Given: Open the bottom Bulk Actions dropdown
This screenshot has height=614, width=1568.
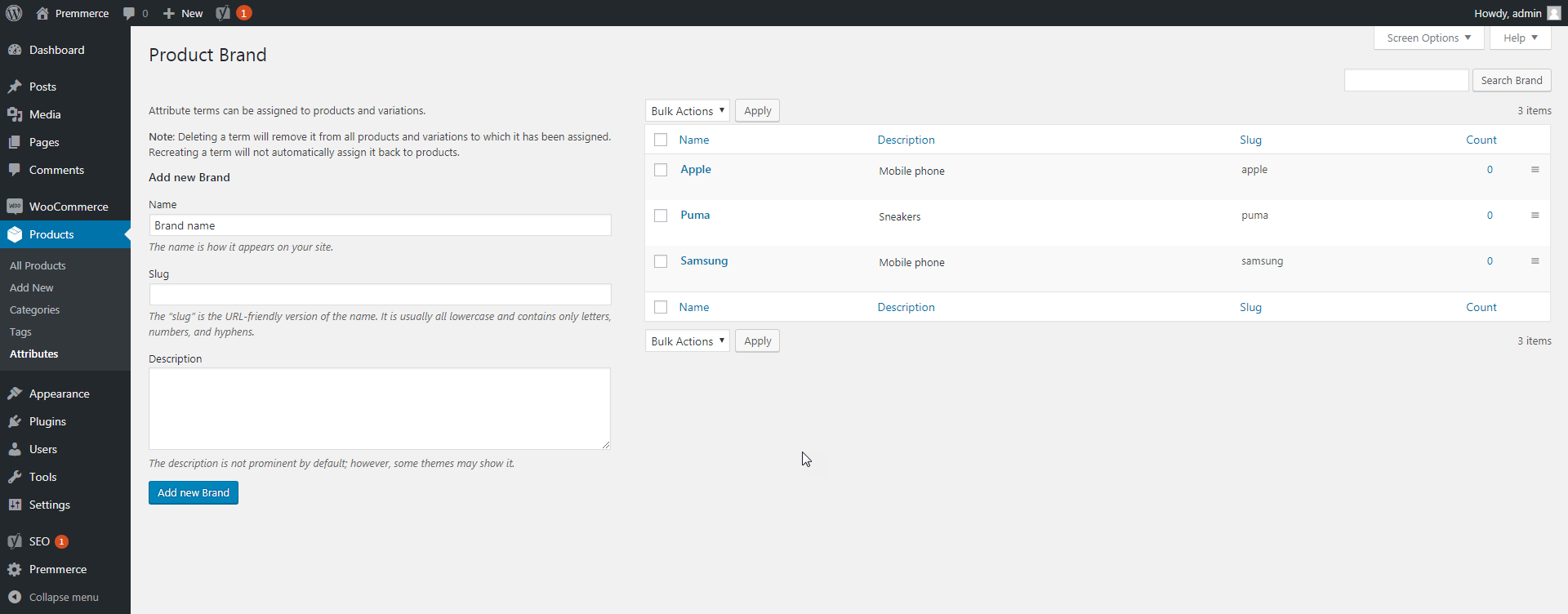Looking at the screenshot, I should coord(688,341).
